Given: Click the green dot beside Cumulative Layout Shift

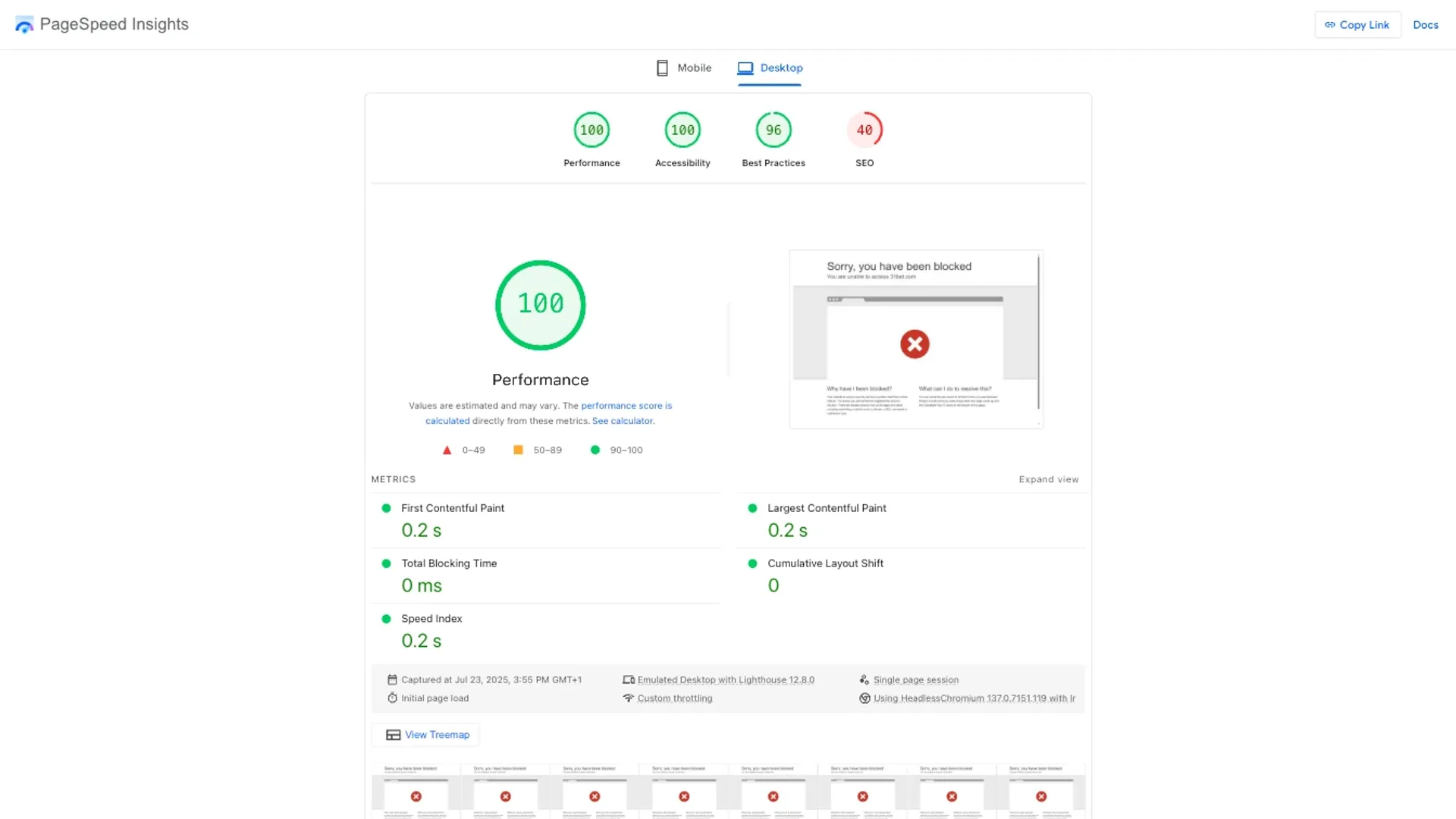Looking at the screenshot, I should coord(752,563).
